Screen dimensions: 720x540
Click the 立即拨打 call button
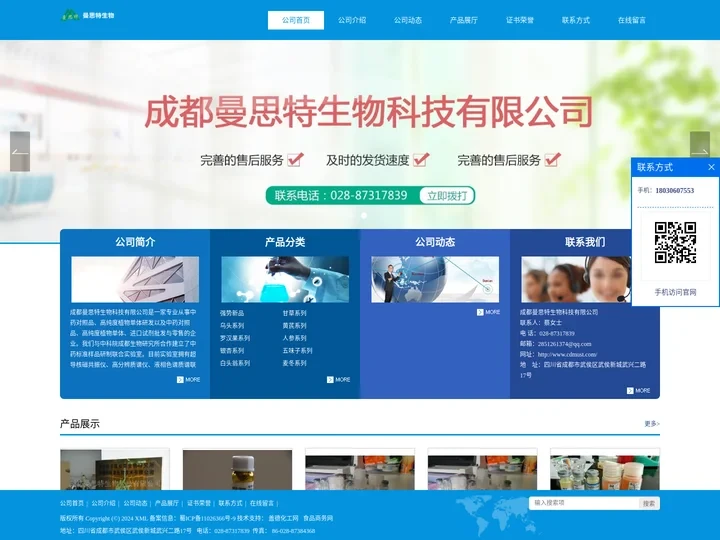coord(447,196)
